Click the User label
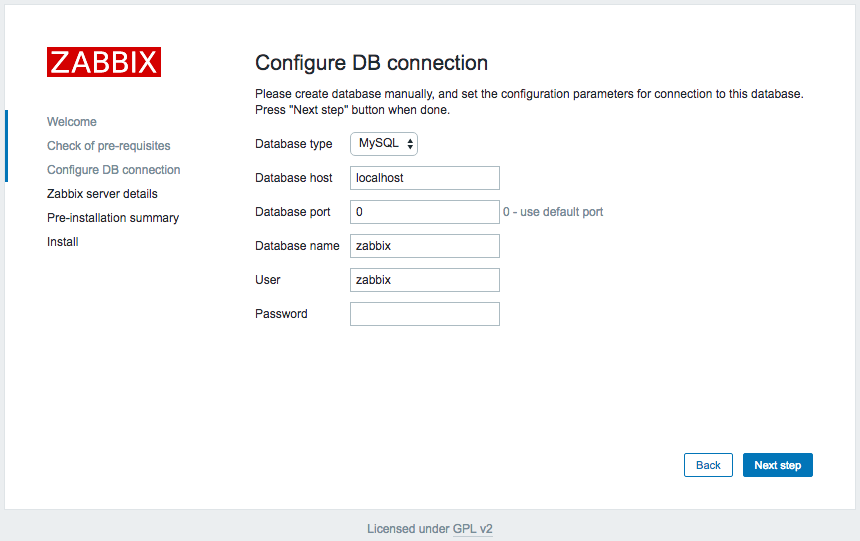 point(268,280)
